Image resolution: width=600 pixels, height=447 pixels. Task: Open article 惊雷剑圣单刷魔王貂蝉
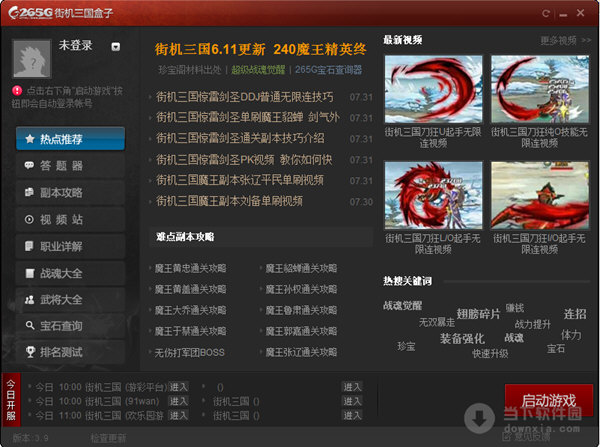point(248,117)
